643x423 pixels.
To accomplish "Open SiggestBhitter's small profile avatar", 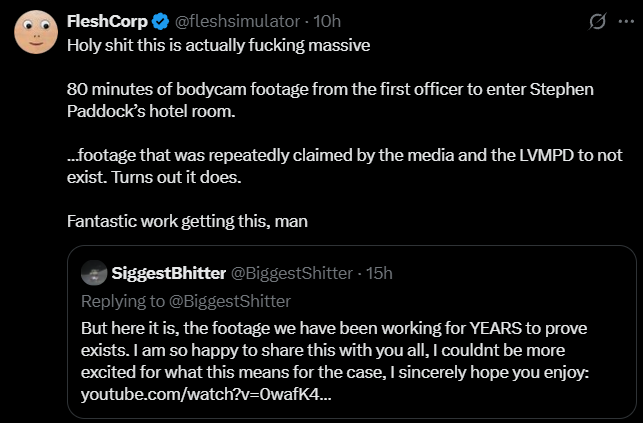I will point(94,273).
